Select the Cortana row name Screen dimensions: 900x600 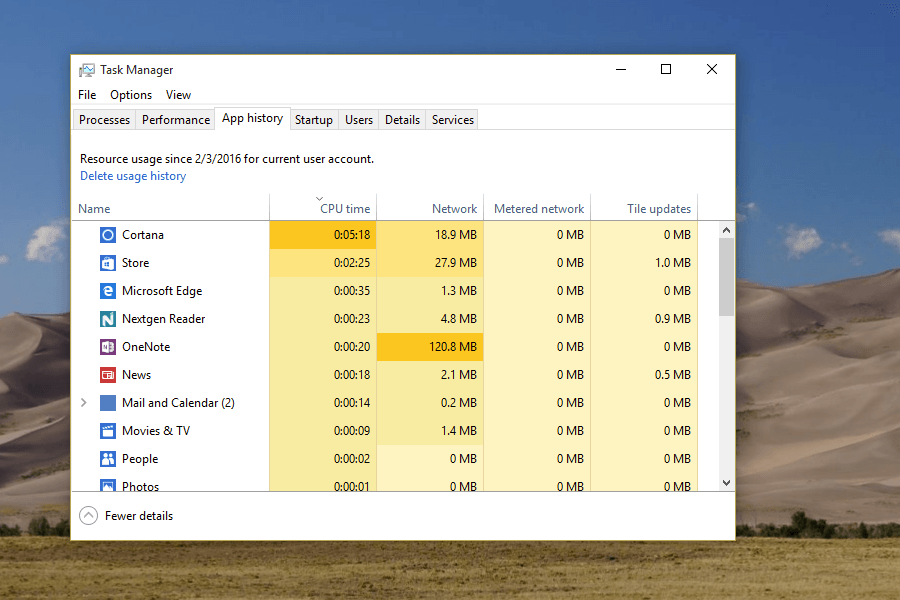pos(143,235)
